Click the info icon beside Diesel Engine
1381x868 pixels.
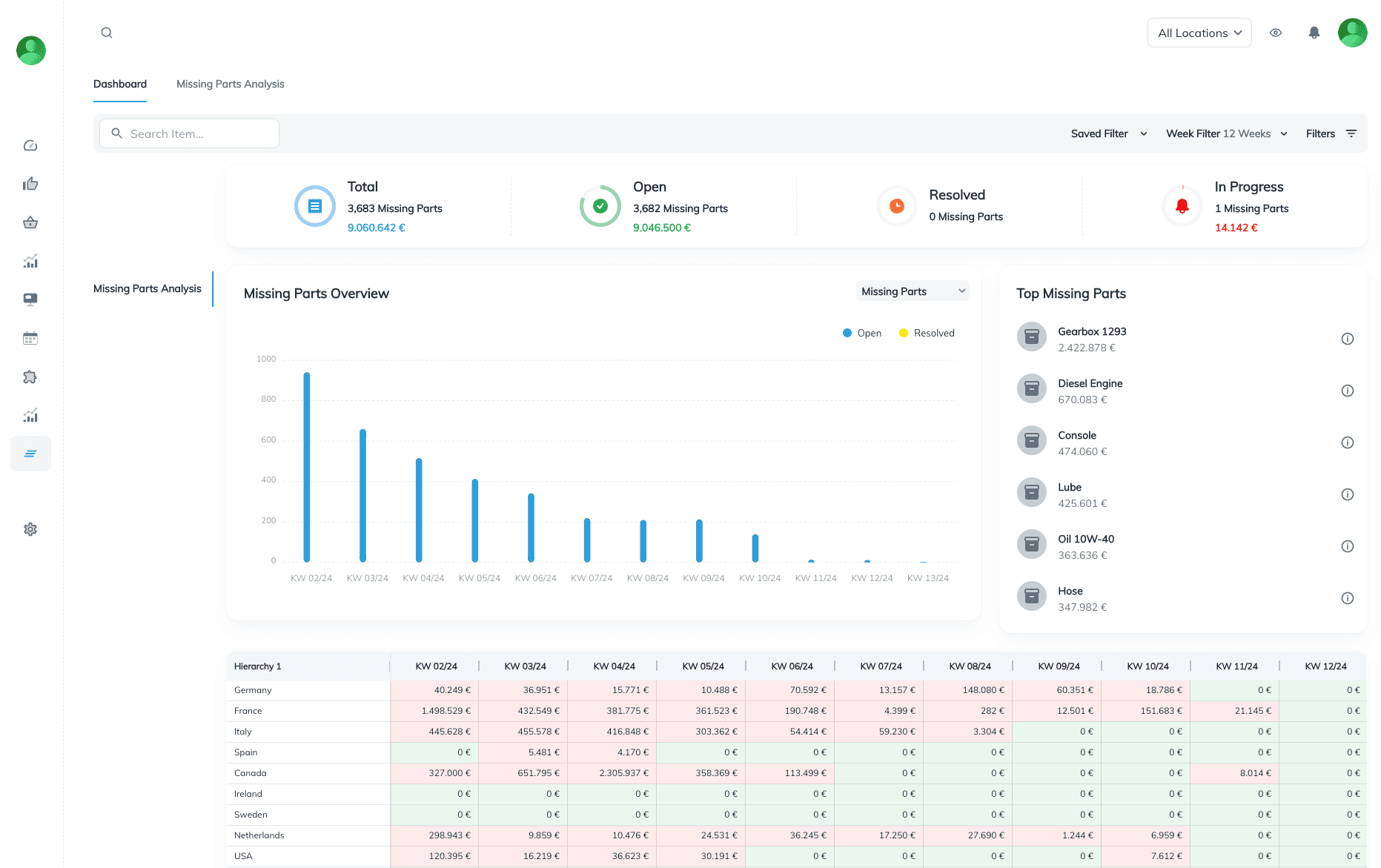[x=1347, y=391]
